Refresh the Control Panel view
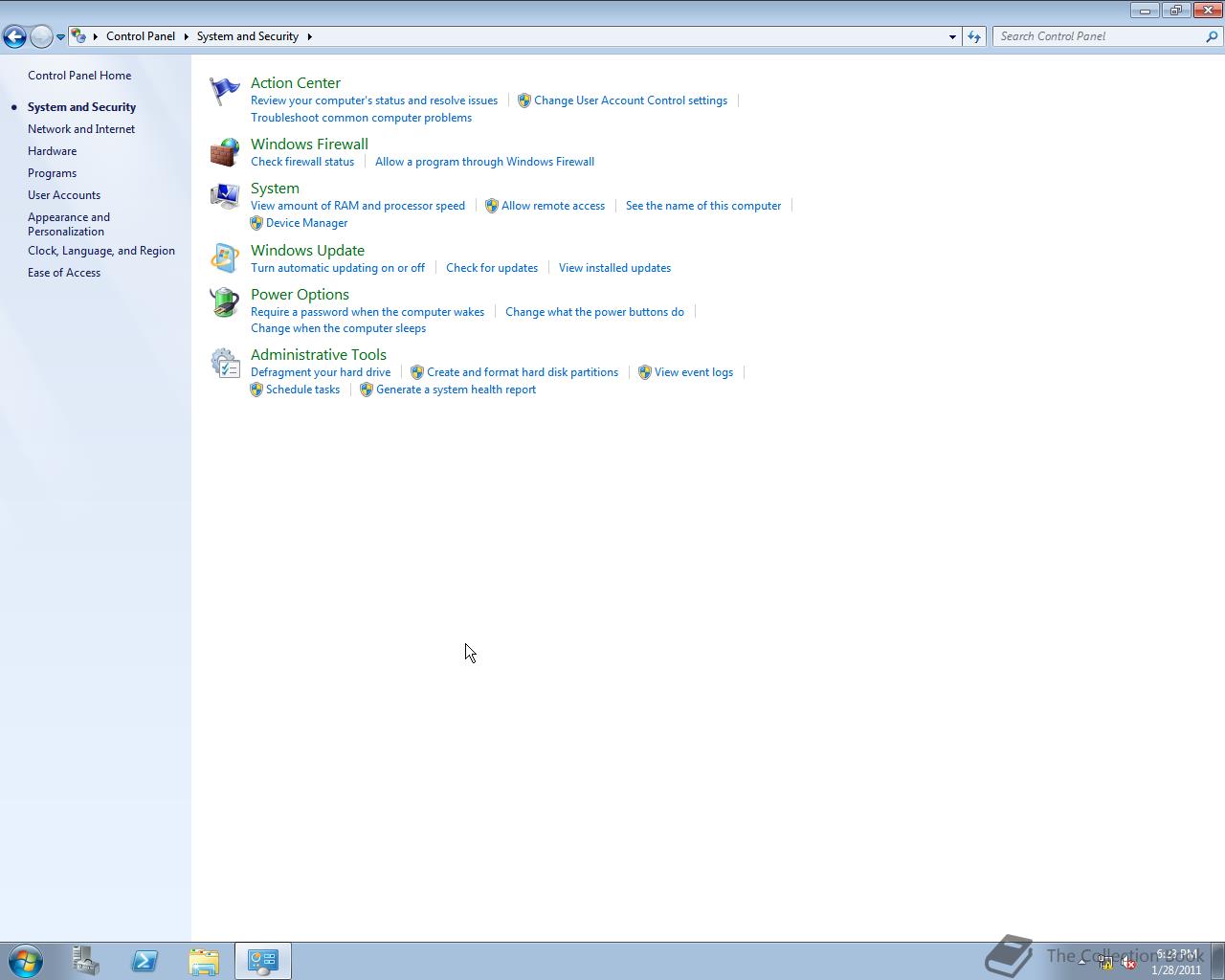The height and width of the screenshot is (980, 1225). 974,36
